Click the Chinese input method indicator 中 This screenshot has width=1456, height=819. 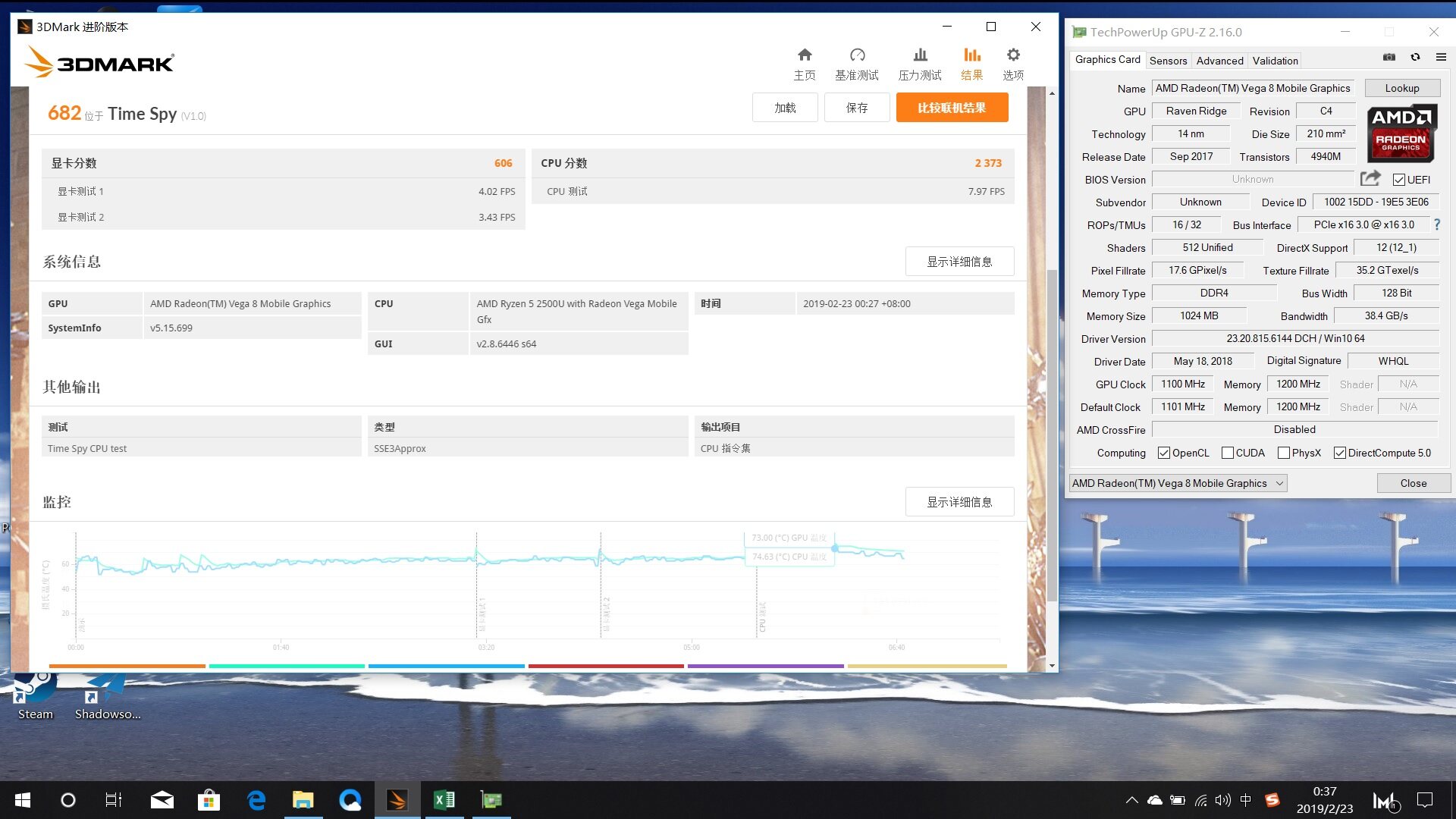(x=1245, y=800)
